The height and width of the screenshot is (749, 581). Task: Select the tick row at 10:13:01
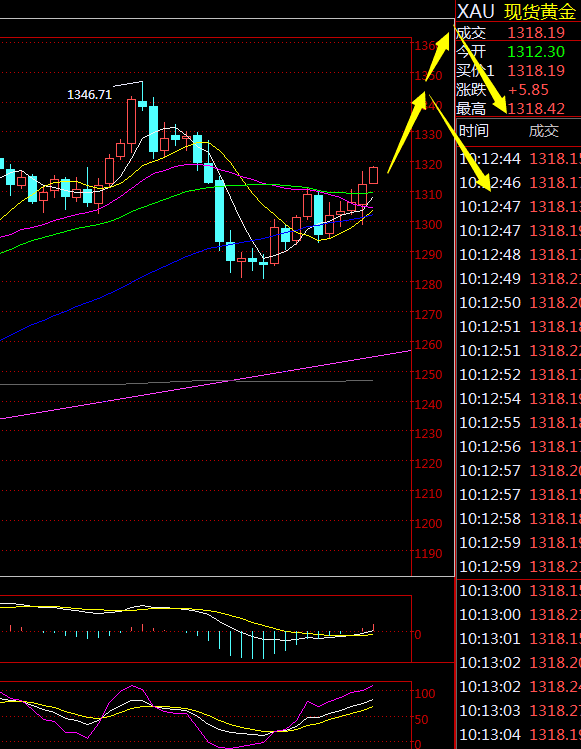coord(519,638)
